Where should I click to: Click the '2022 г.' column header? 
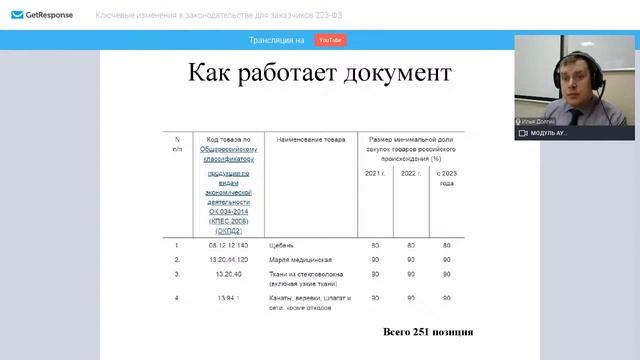tap(411, 173)
